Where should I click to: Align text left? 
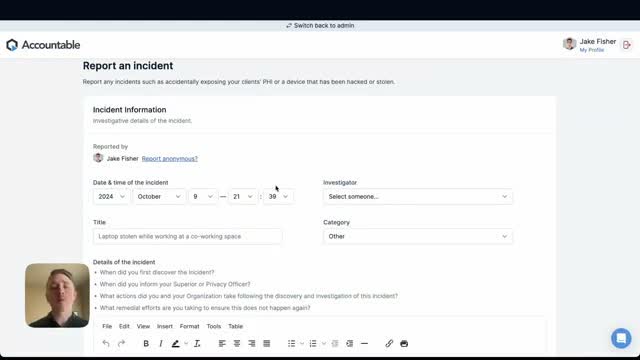[x=222, y=344]
